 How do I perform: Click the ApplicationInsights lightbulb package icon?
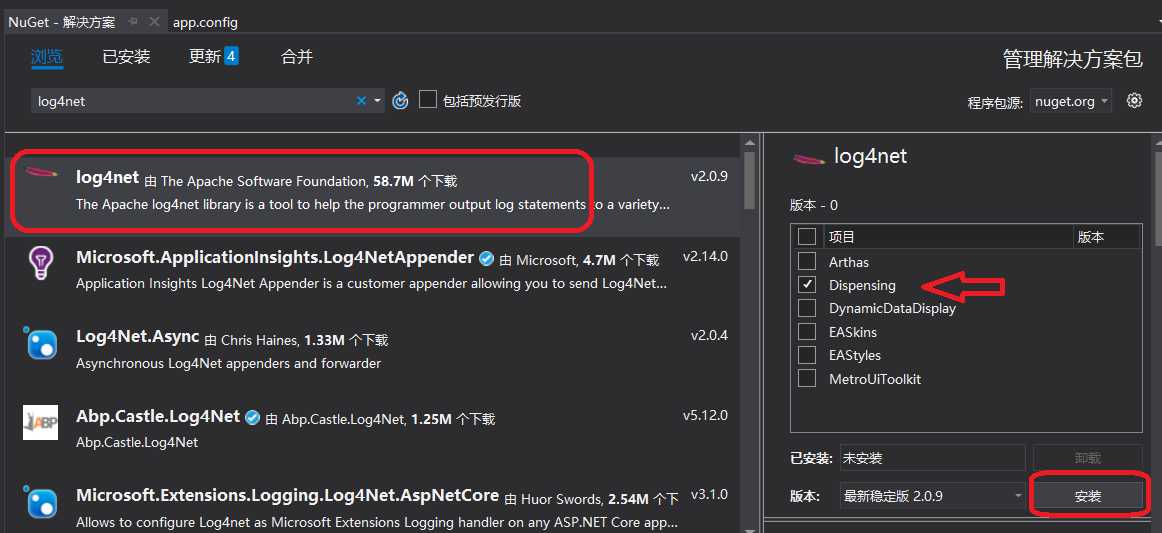(41, 262)
